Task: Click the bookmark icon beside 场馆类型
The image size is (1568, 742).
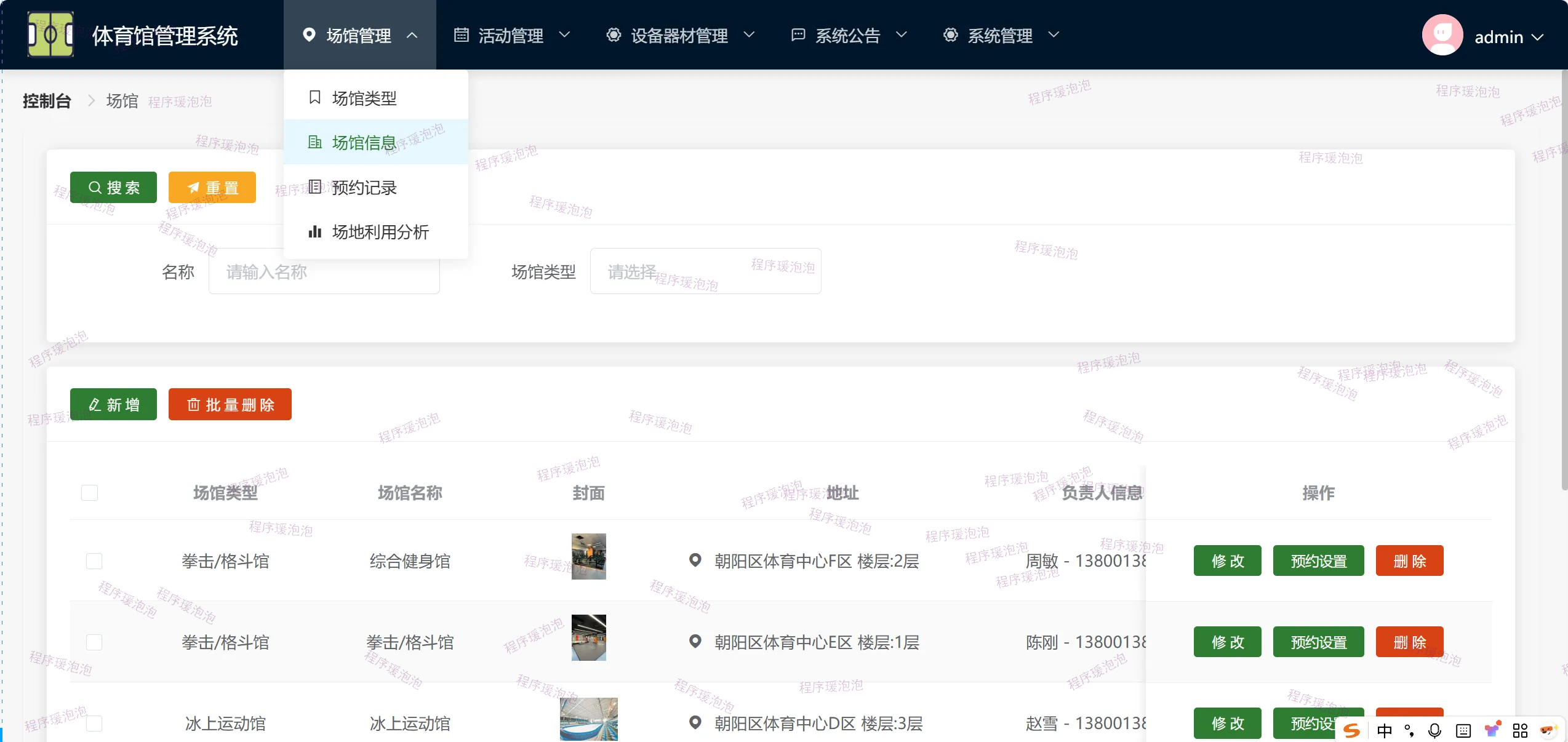Action: pos(314,97)
